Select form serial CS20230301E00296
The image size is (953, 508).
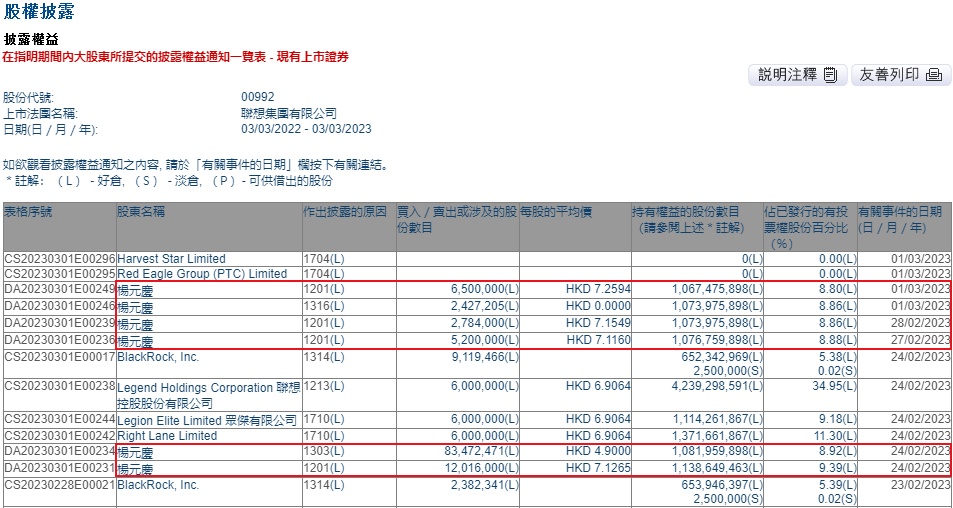coord(60,259)
